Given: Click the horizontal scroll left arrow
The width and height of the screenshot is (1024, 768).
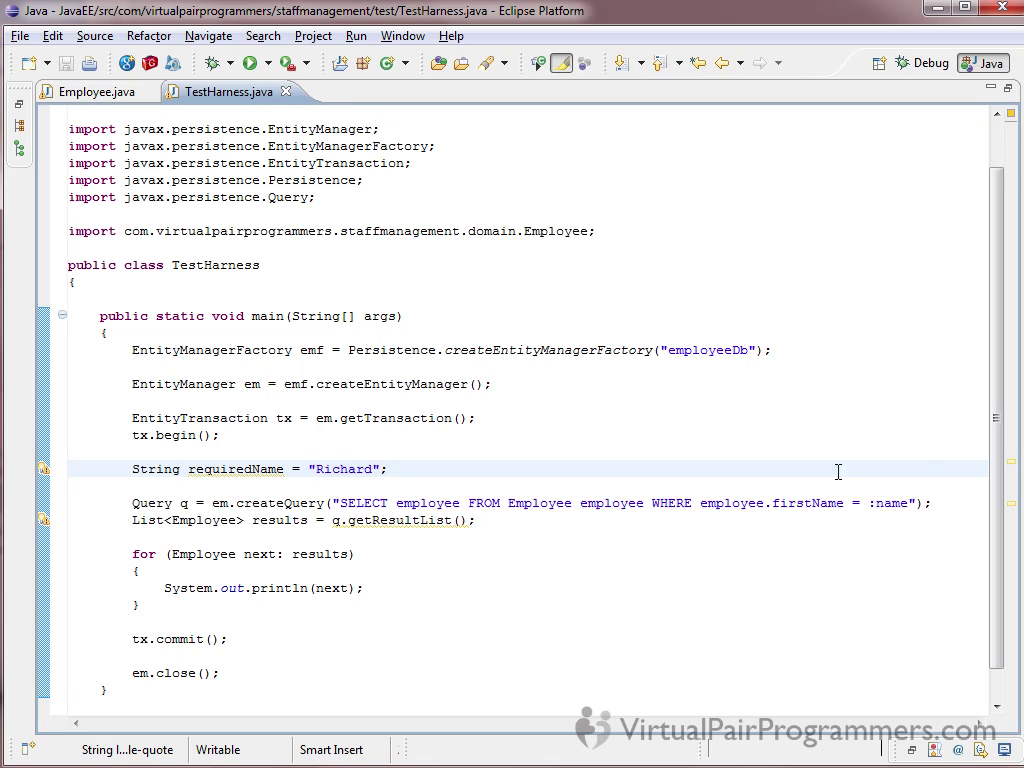Looking at the screenshot, I should tap(76, 723).
